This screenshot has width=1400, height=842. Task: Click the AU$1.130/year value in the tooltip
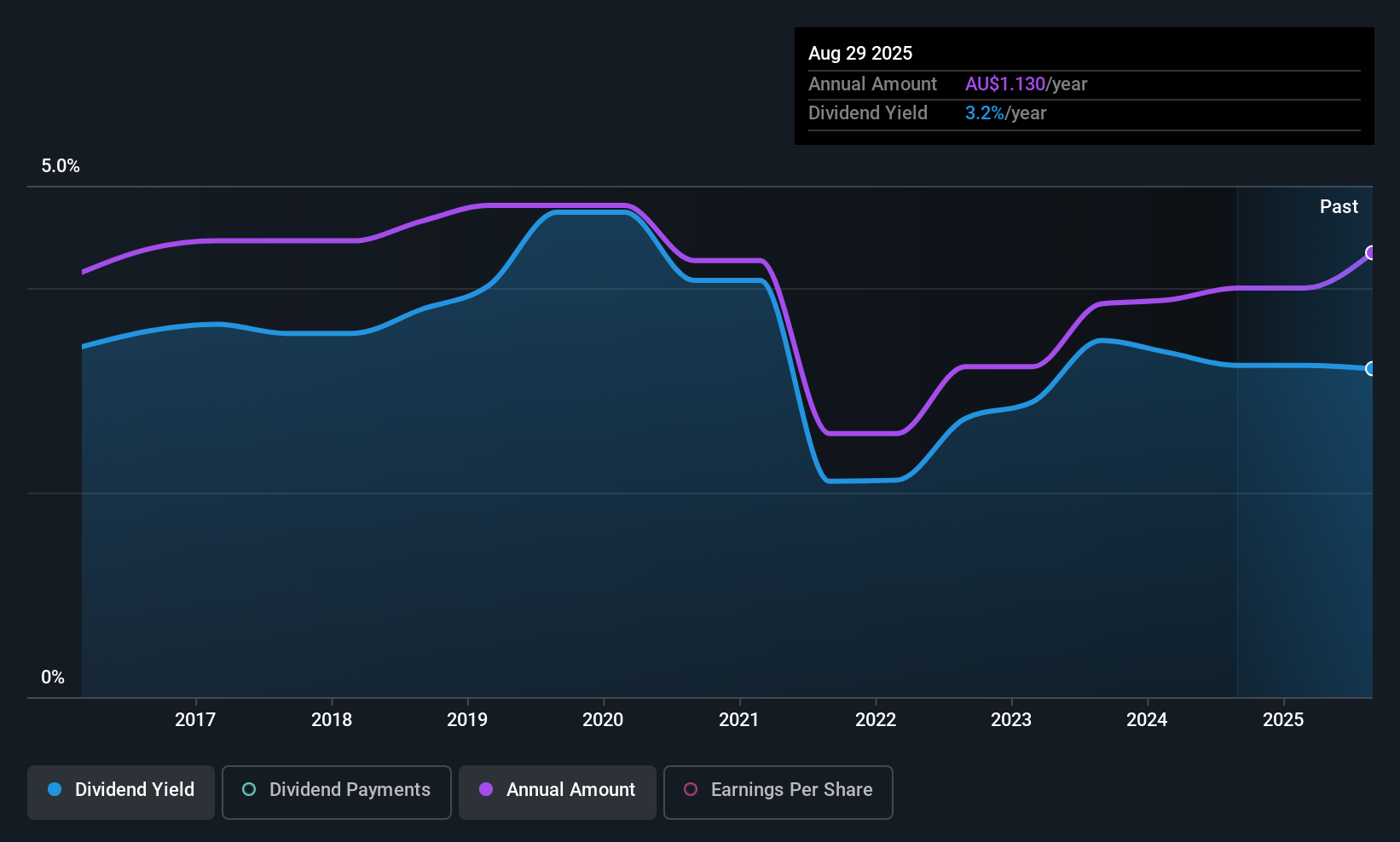coord(1026,84)
